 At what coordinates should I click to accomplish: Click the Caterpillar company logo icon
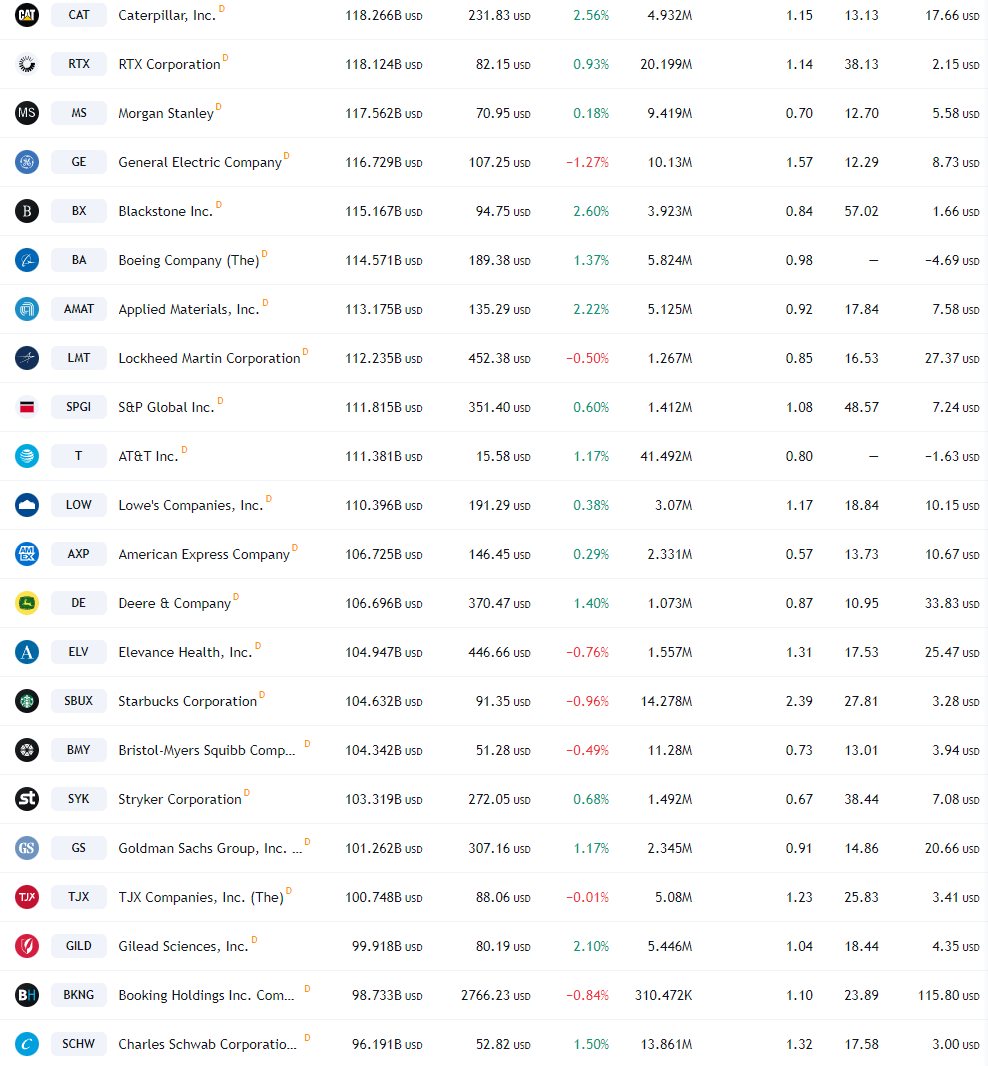coord(27,14)
